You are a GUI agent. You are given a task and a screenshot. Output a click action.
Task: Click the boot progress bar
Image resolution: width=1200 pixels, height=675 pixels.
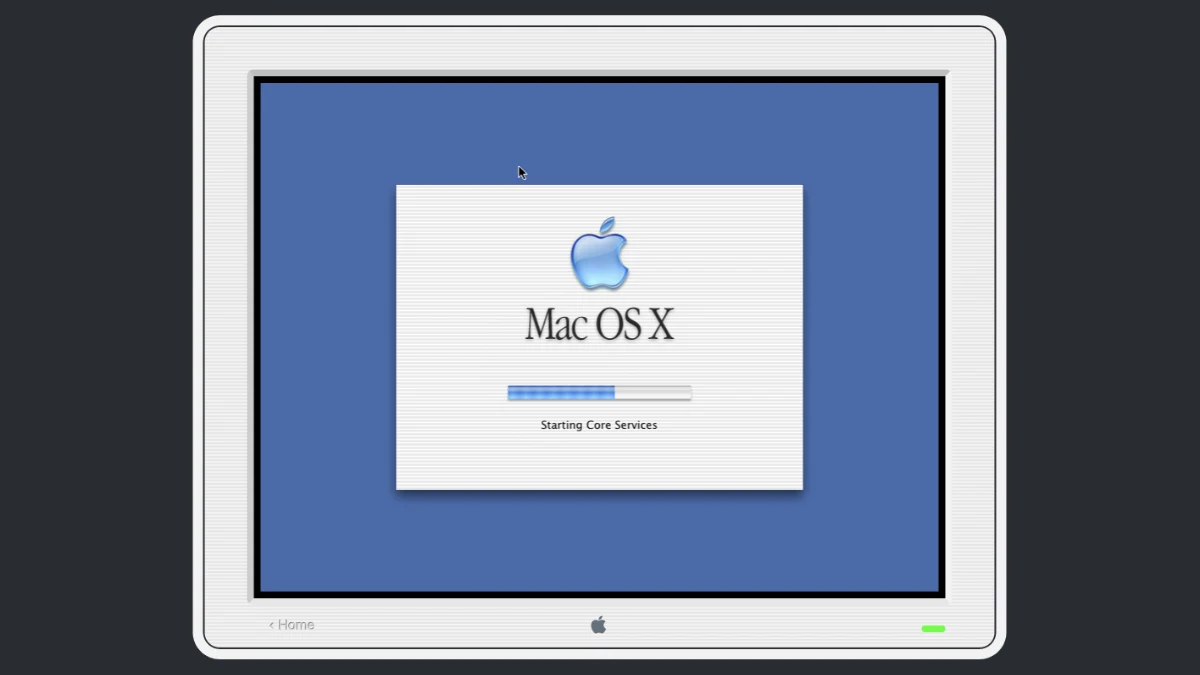click(599, 393)
